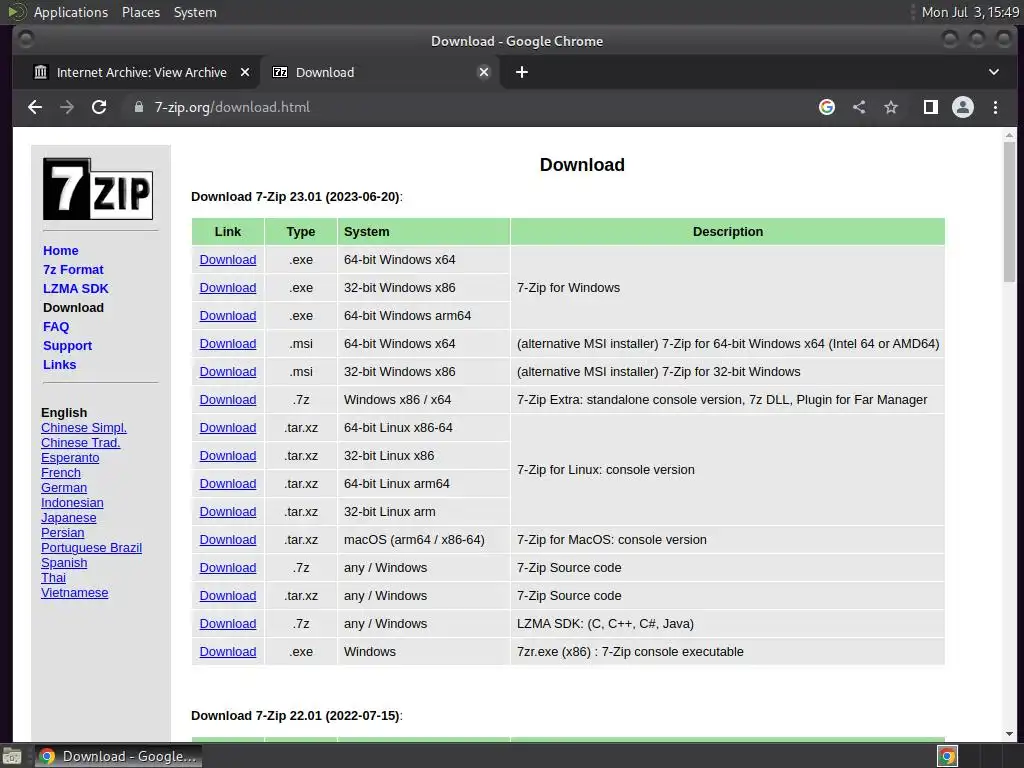This screenshot has height=768, width=1024.
Task: Click the 7-ZIP logo image
Action: pos(98,189)
